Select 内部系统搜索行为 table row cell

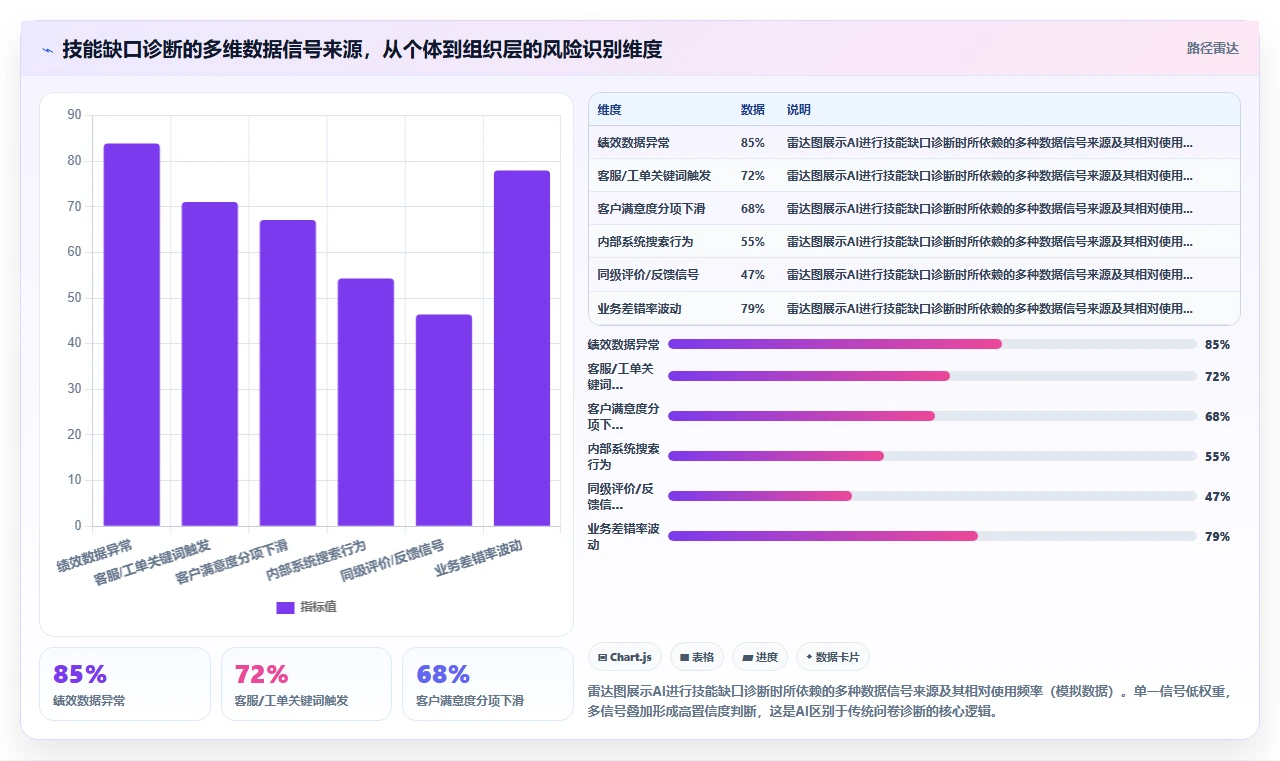tap(645, 242)
